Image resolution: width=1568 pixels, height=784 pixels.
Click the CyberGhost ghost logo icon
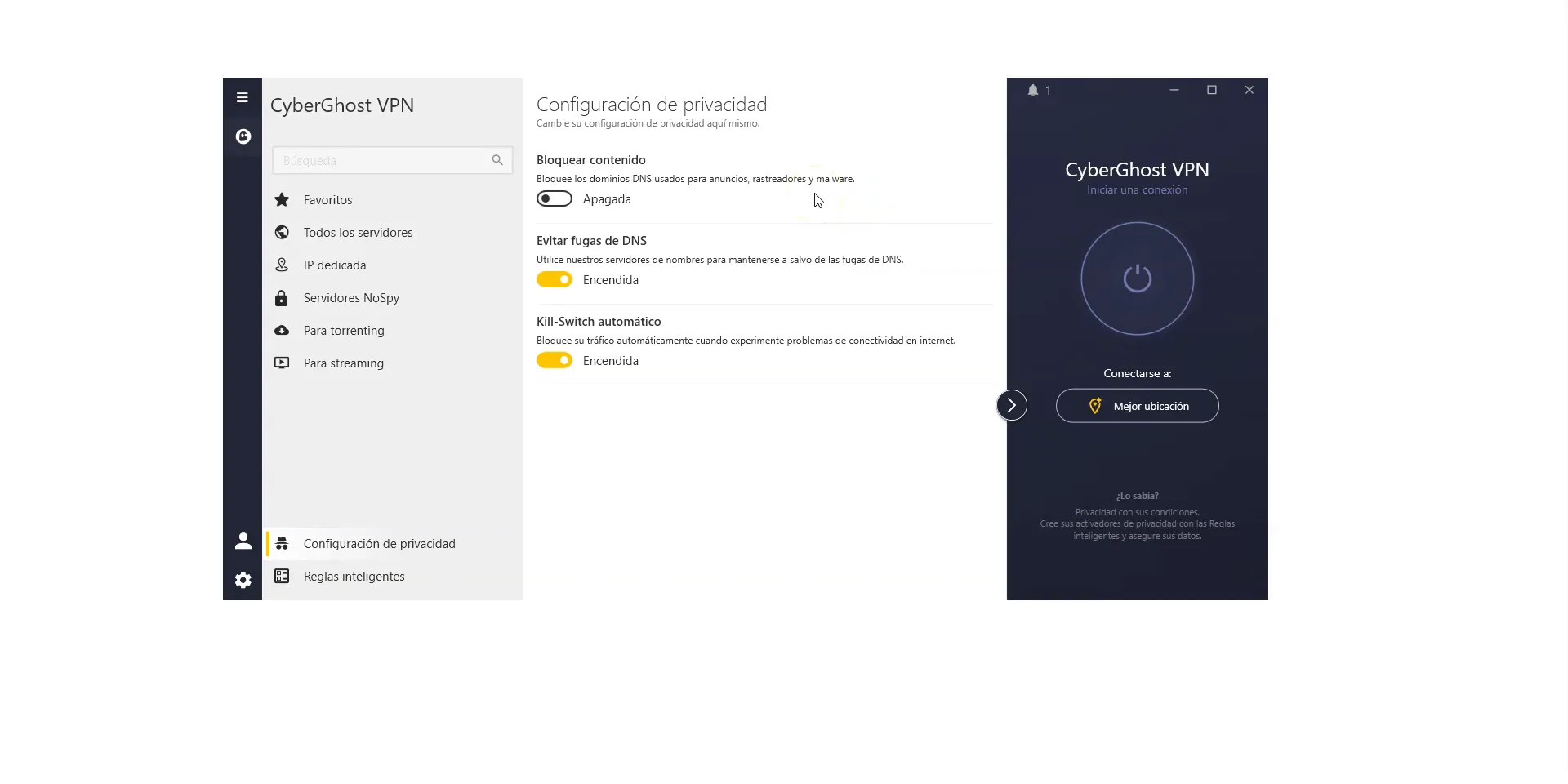243,136
